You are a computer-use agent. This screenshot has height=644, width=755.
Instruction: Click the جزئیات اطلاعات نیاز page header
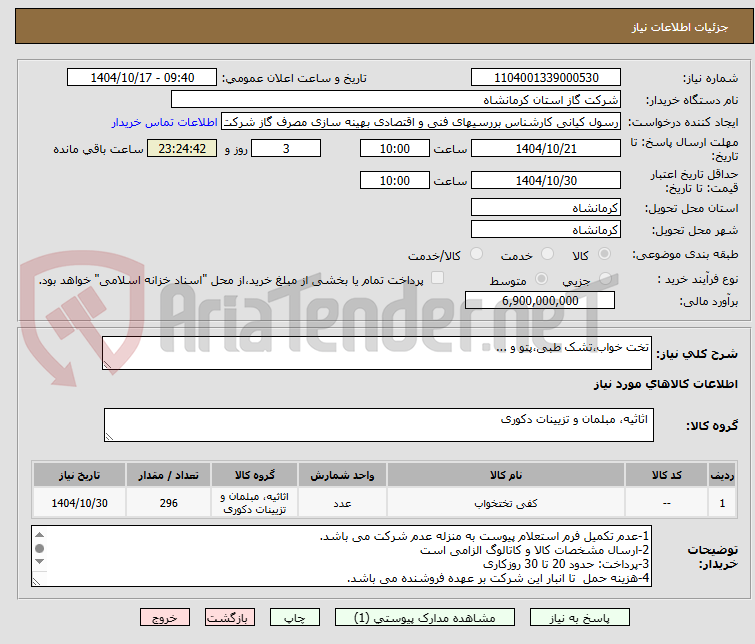point(679,27)
